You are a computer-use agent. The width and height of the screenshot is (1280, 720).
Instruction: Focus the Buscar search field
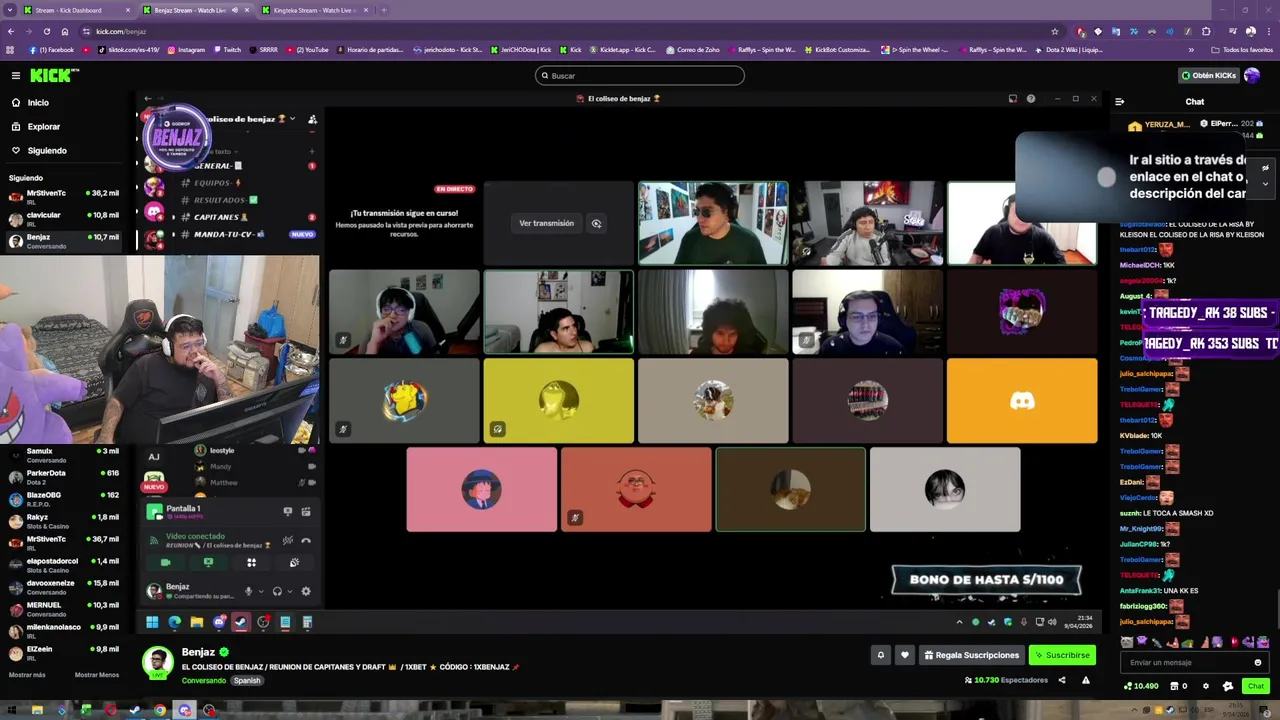640,76
